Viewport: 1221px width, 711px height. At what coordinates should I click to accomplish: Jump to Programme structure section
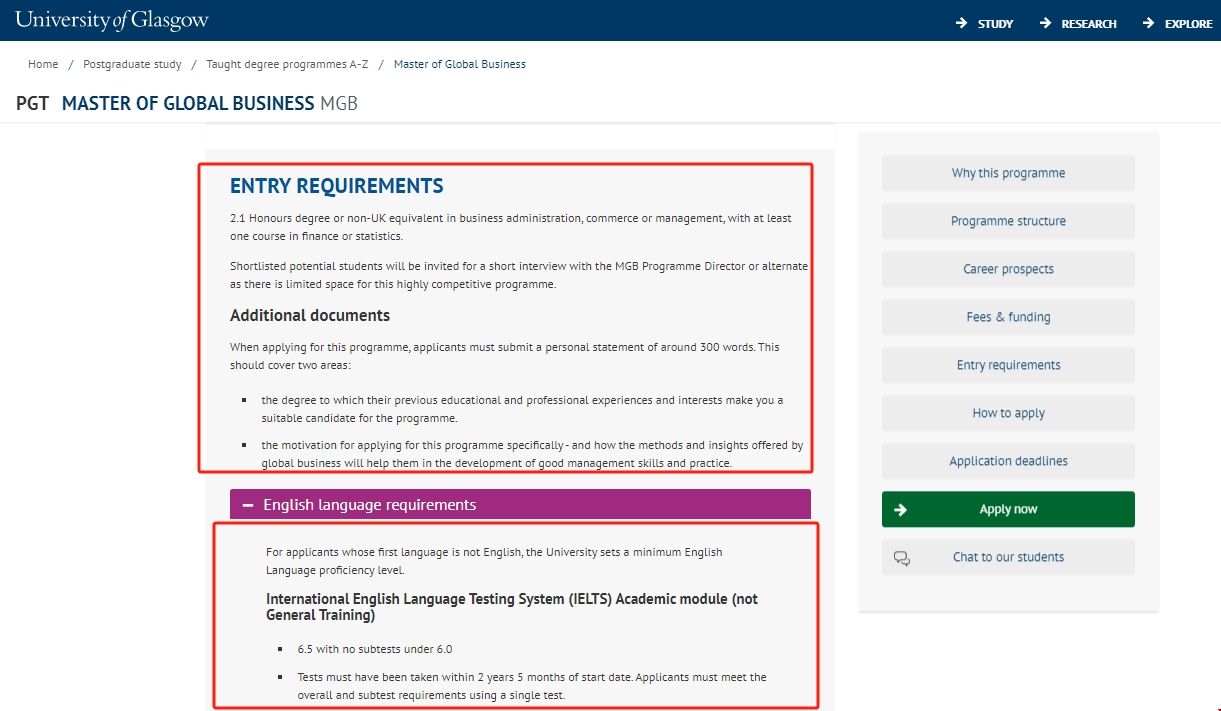point(1008,221)
